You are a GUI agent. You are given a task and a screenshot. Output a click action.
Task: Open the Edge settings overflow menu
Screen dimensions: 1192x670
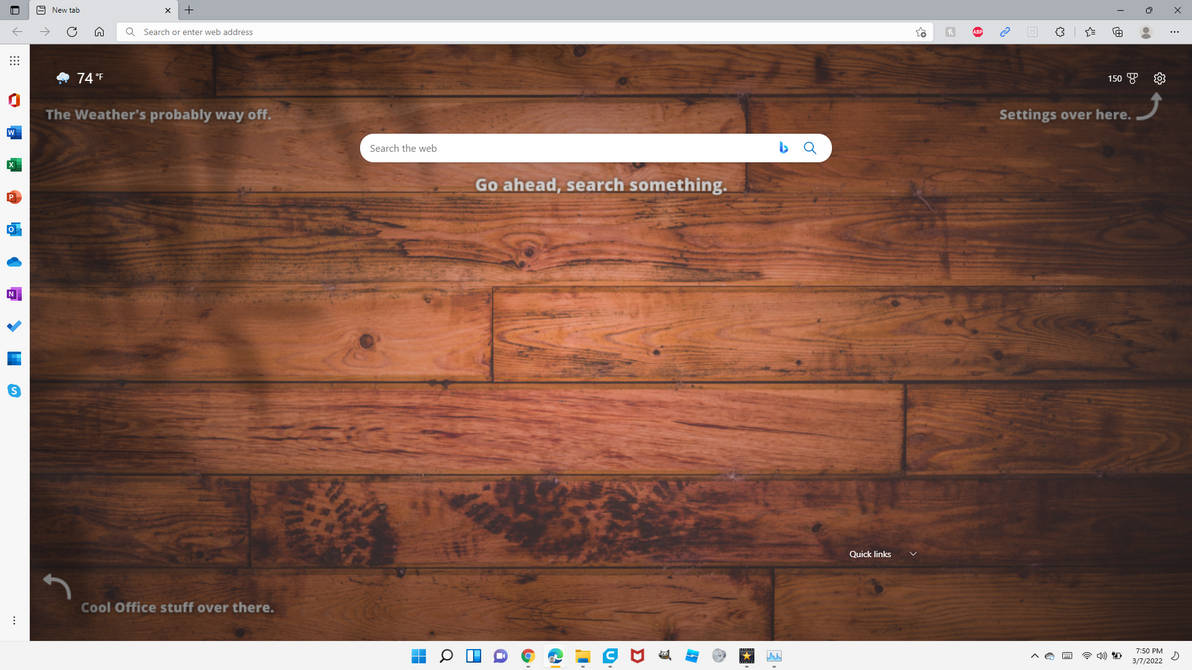tap(1175, 31)
